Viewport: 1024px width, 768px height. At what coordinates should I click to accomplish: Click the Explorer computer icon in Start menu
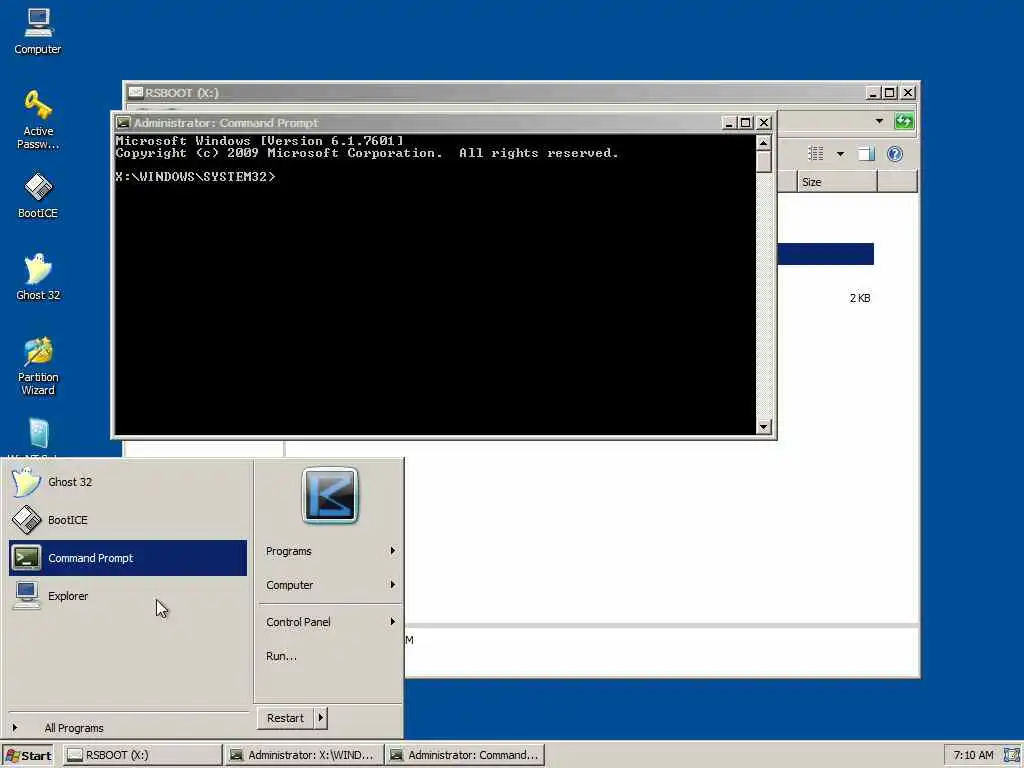[26, 596]
